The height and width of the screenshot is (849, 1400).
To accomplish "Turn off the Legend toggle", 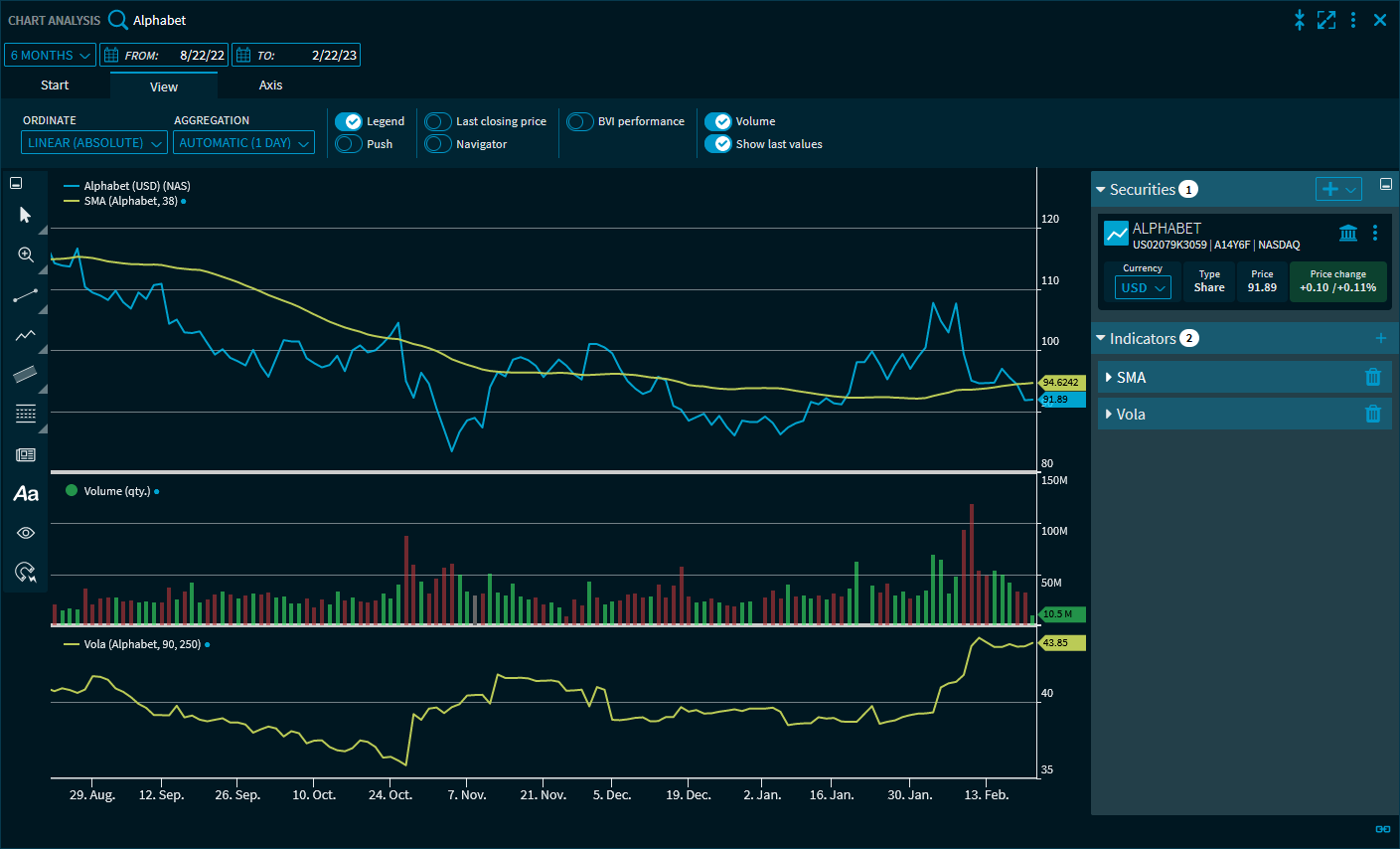I will tap(349, 121).
